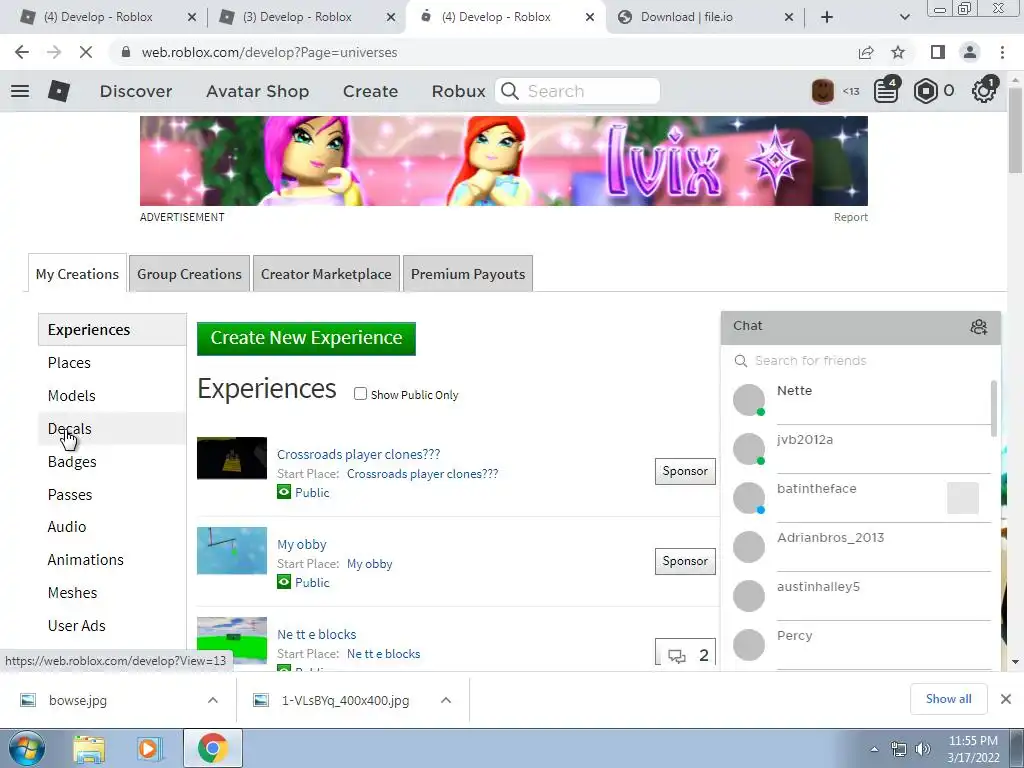Click the search magnifier icon
Viewport: 1024px width, 768px height.
pyautogui.click(x=509, y=91)
